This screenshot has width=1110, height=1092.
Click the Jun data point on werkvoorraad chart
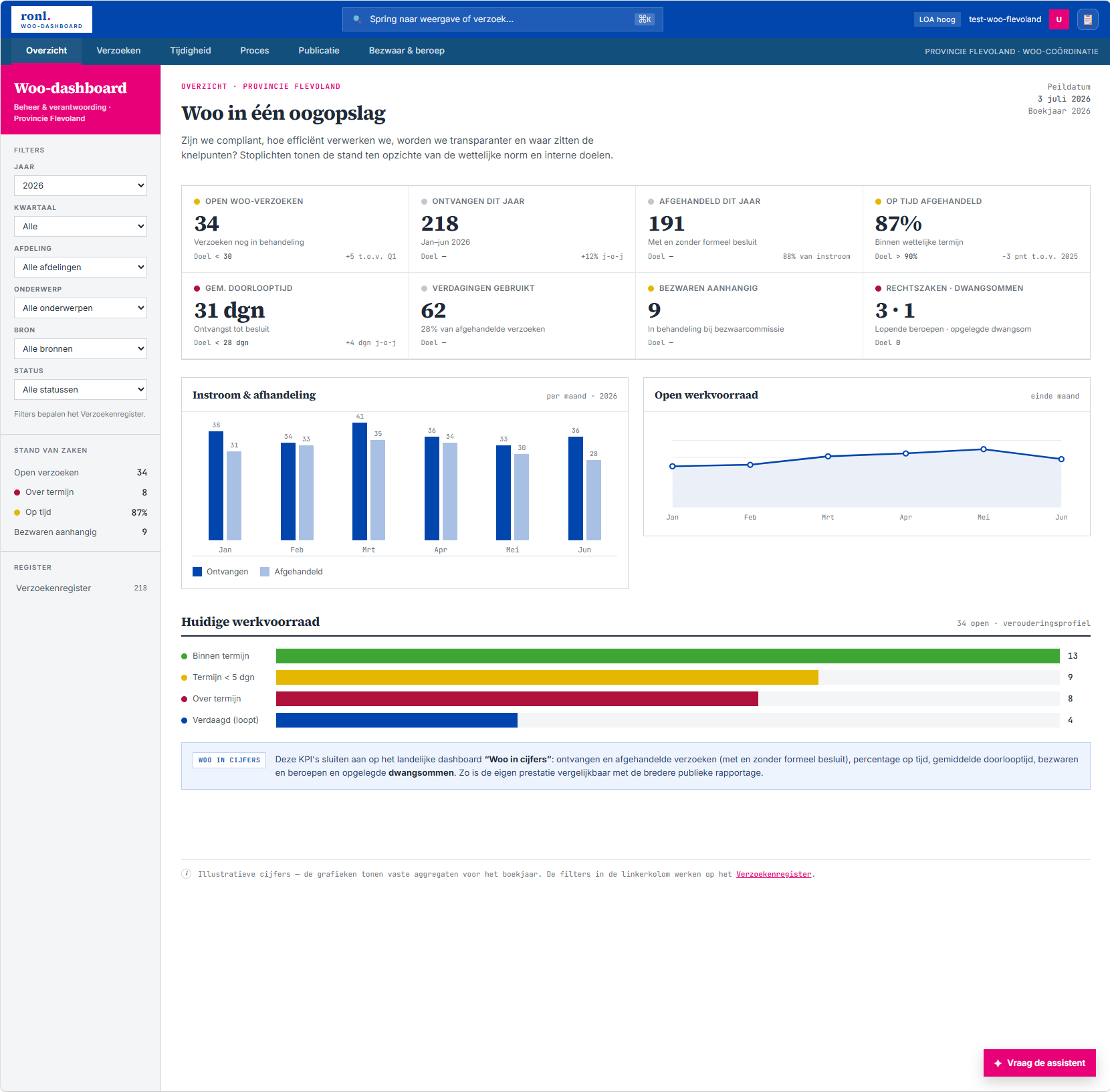click(x=1061, y=459)
